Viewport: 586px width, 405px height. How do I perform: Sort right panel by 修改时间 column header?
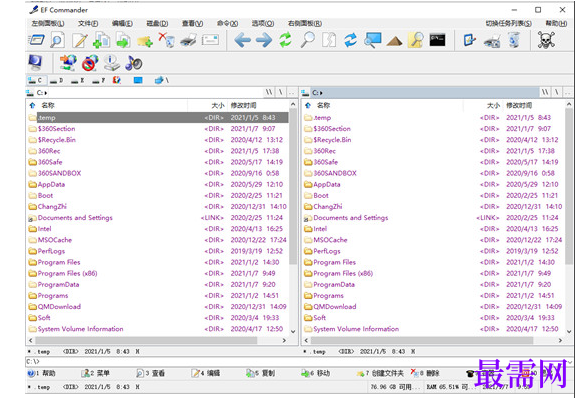pyautogui.click(x=519, y=105)
